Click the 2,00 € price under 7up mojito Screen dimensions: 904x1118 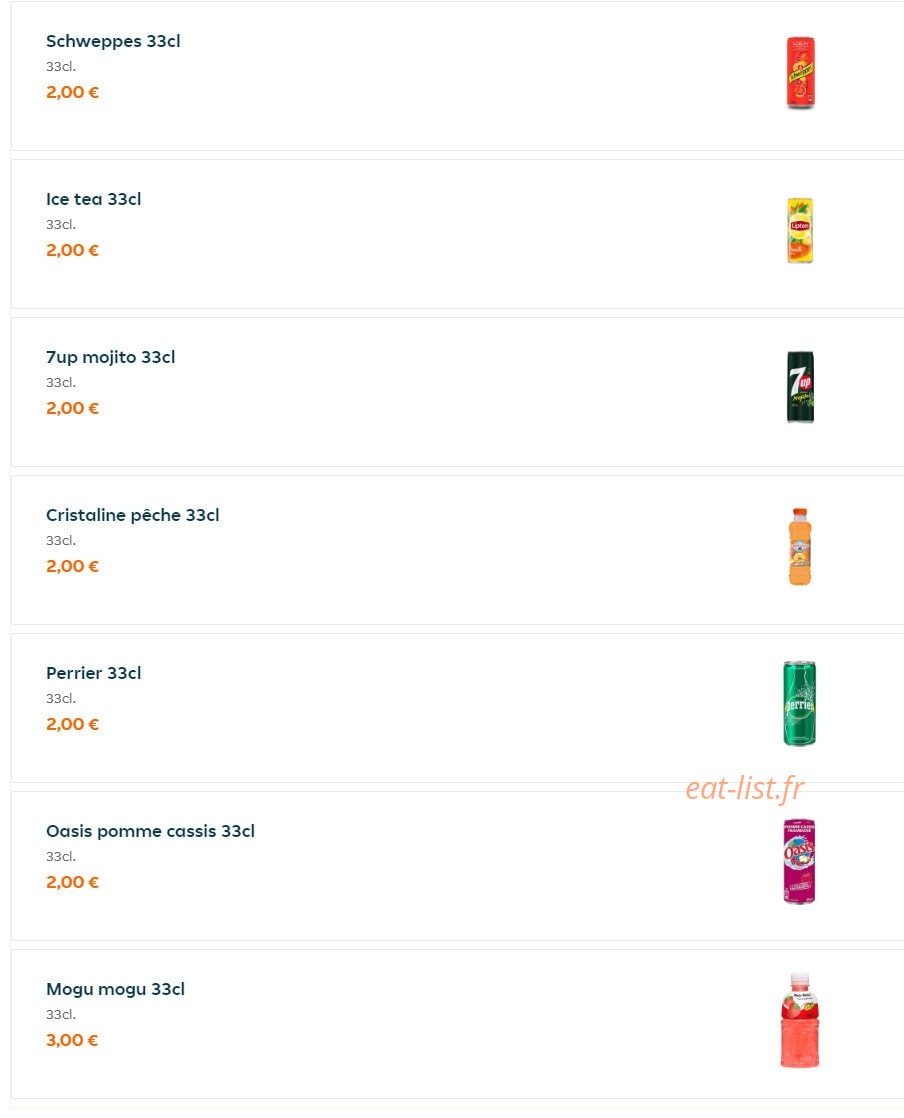point(72,409)
